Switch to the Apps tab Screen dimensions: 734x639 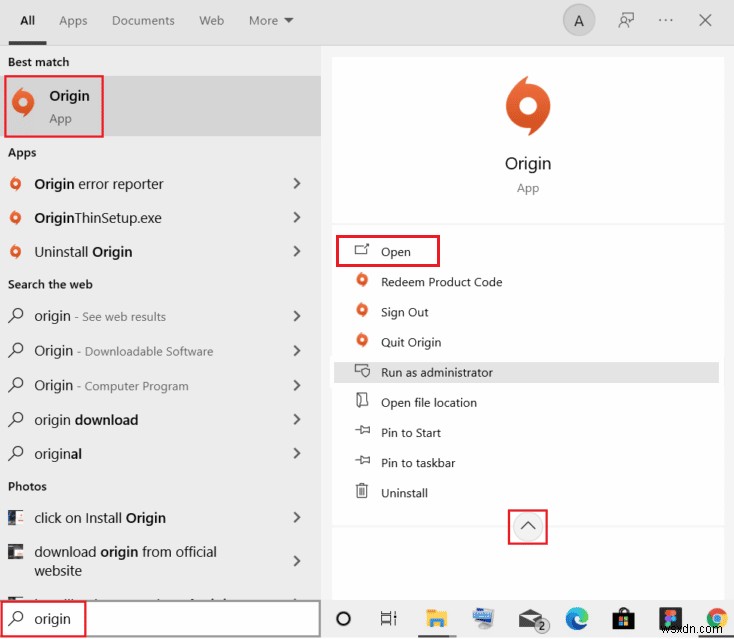click(x=73, y=21)
